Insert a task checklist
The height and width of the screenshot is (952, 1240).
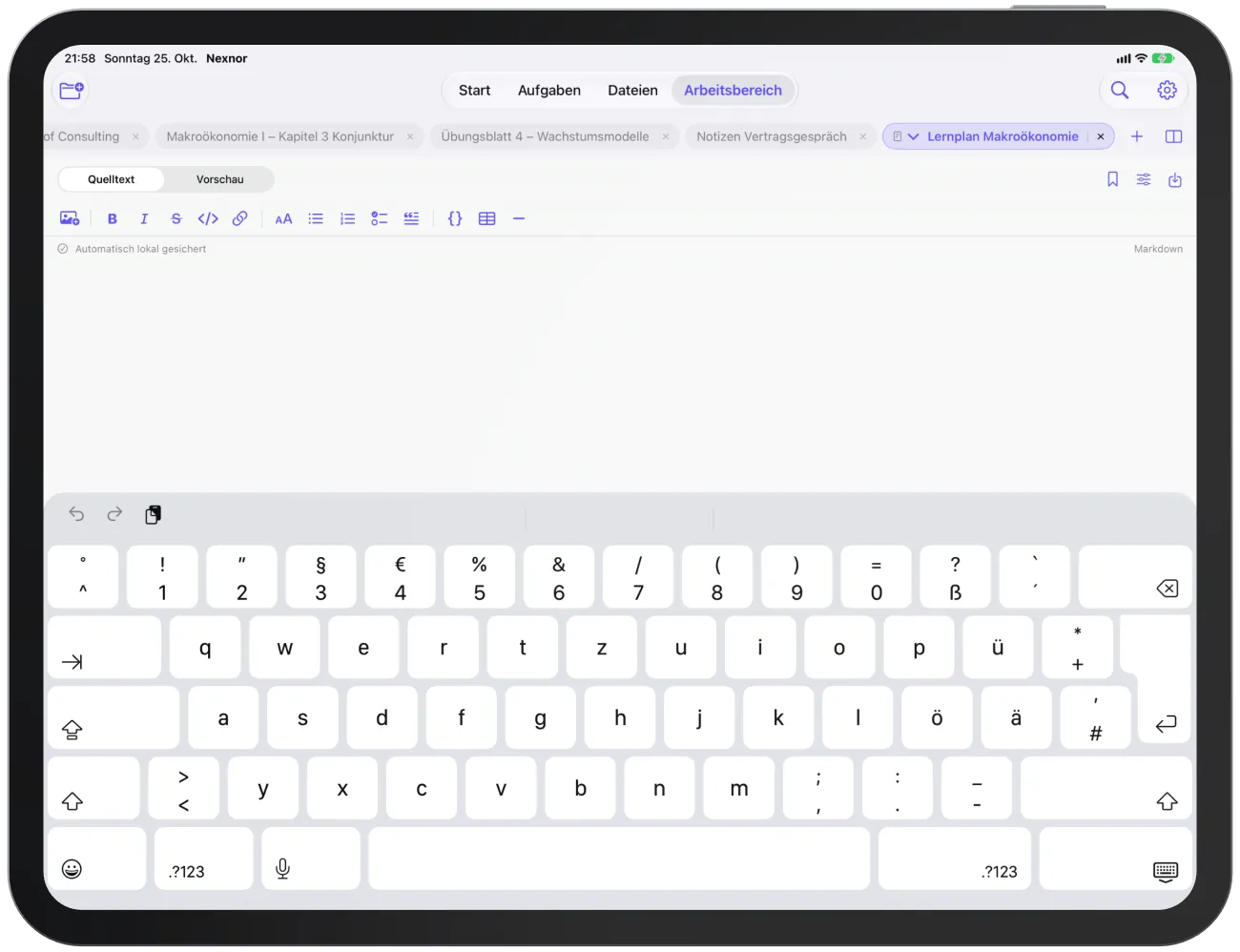(380, 218)
